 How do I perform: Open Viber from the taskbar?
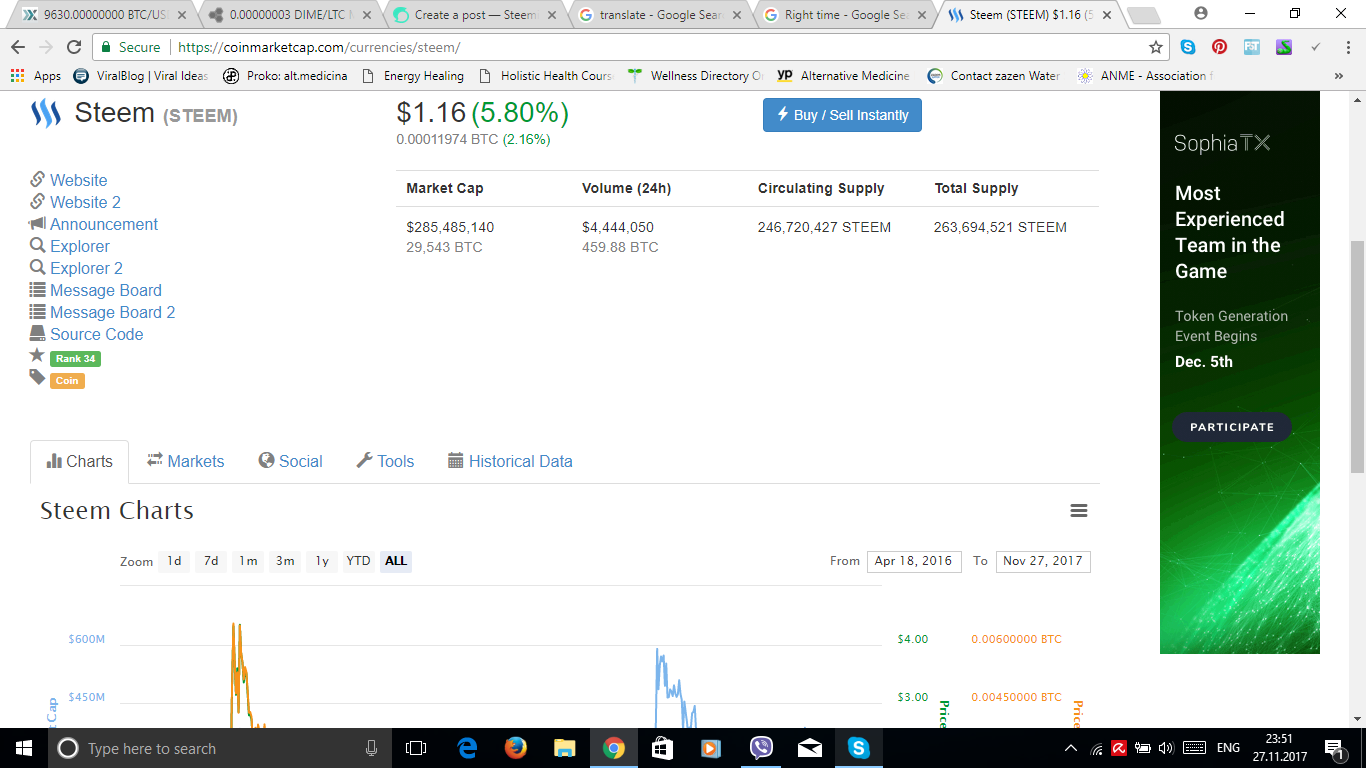tap(761, 748)
